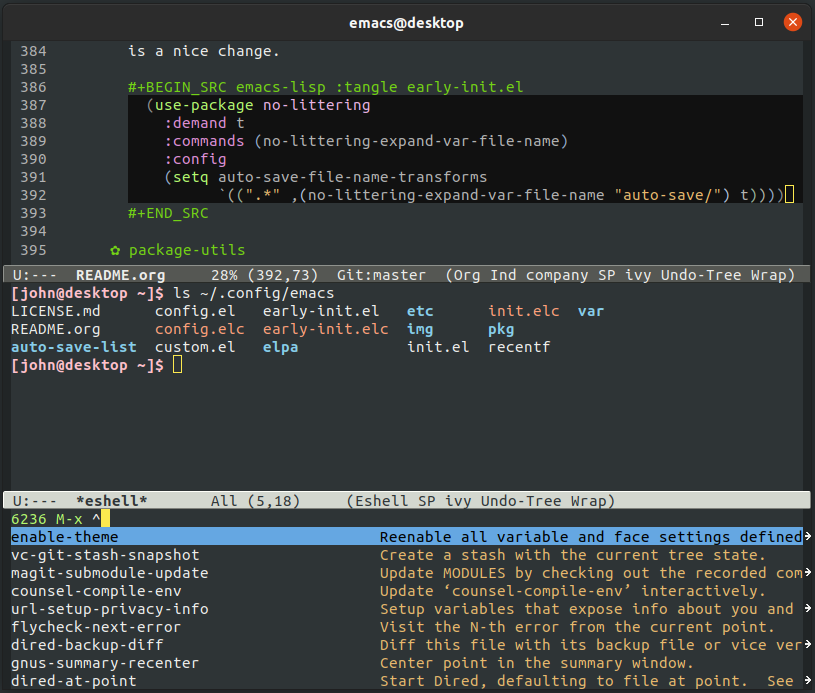Click early-init.elc in eshell listing
The width and height of the screenshot is (815, 693).
[325, 329]
